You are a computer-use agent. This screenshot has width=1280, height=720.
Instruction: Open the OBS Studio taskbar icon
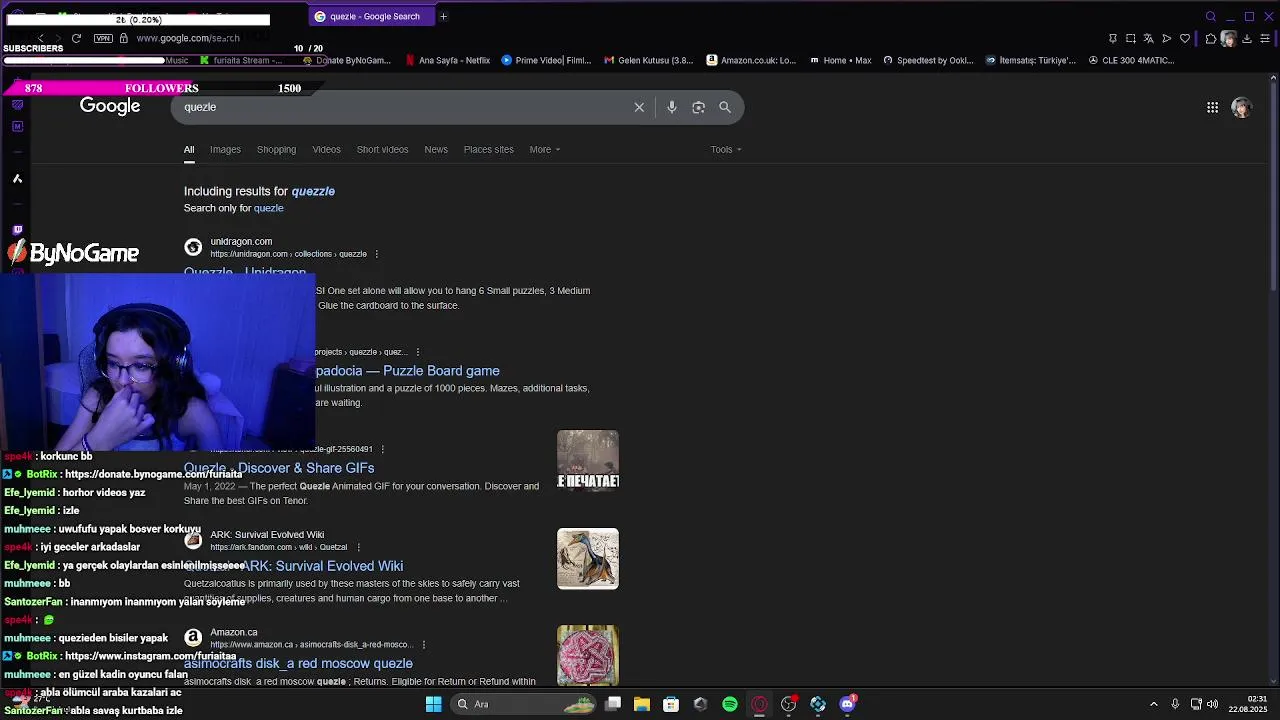(789, 704)
